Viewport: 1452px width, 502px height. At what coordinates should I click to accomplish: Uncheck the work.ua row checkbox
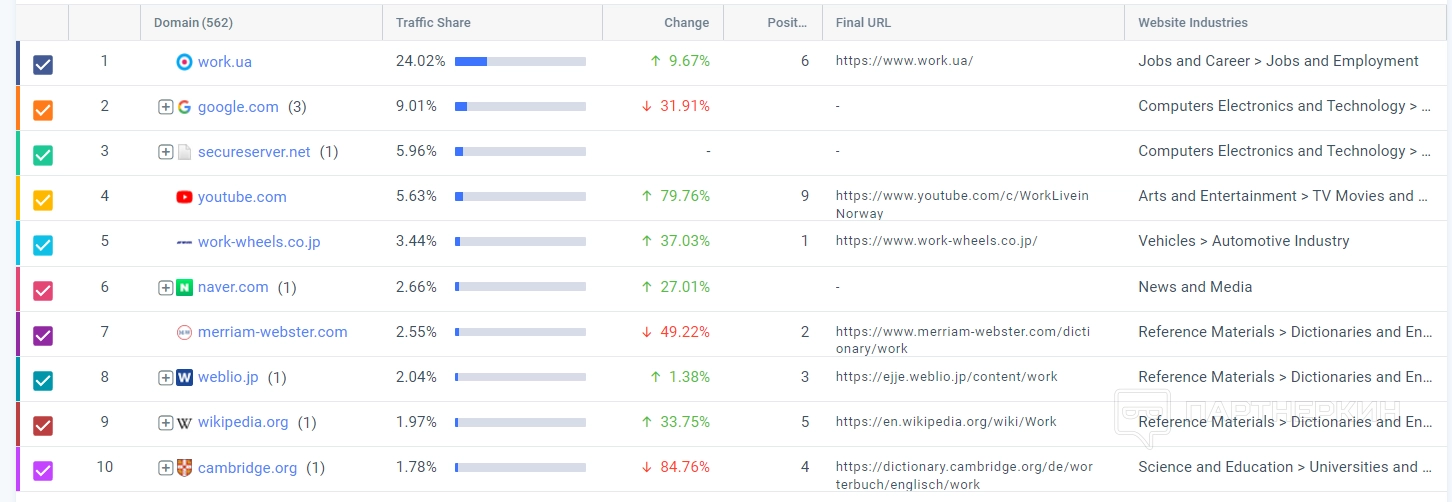click(x=43, y=65)
